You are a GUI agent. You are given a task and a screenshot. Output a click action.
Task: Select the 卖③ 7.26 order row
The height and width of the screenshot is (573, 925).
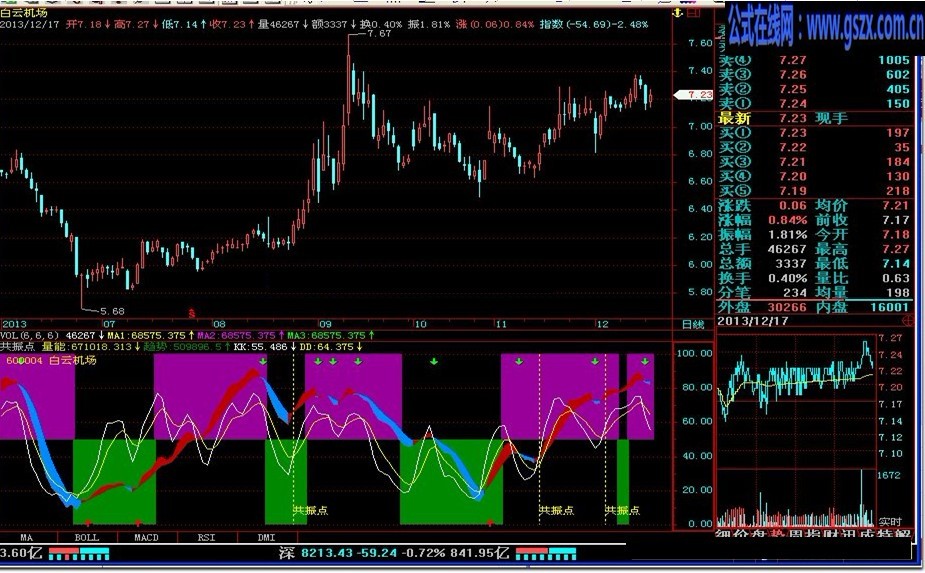pyautogui.click(x=814, y=74)
